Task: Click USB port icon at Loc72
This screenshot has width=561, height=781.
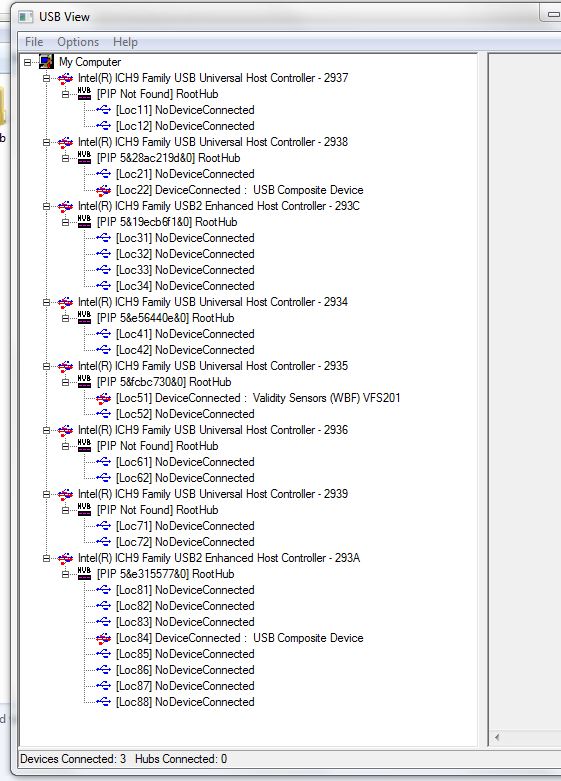Action: coord(103,542)
